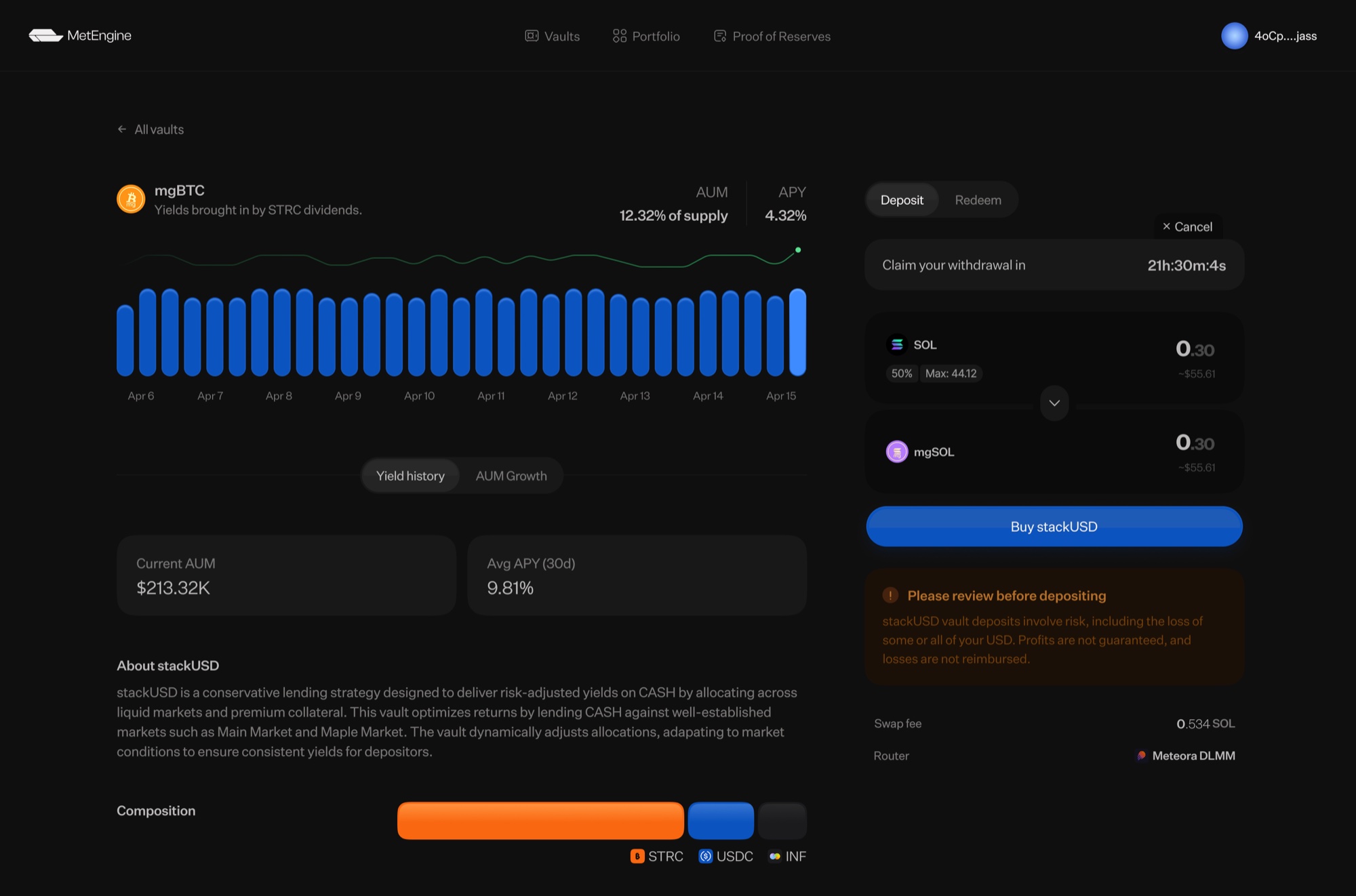1356x896 pixels.
Task: Click the SOL token icon
Action: click(897, 344)
